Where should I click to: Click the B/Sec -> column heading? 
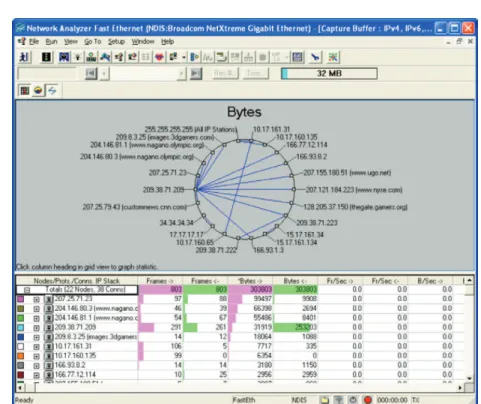tap(430, 281)
